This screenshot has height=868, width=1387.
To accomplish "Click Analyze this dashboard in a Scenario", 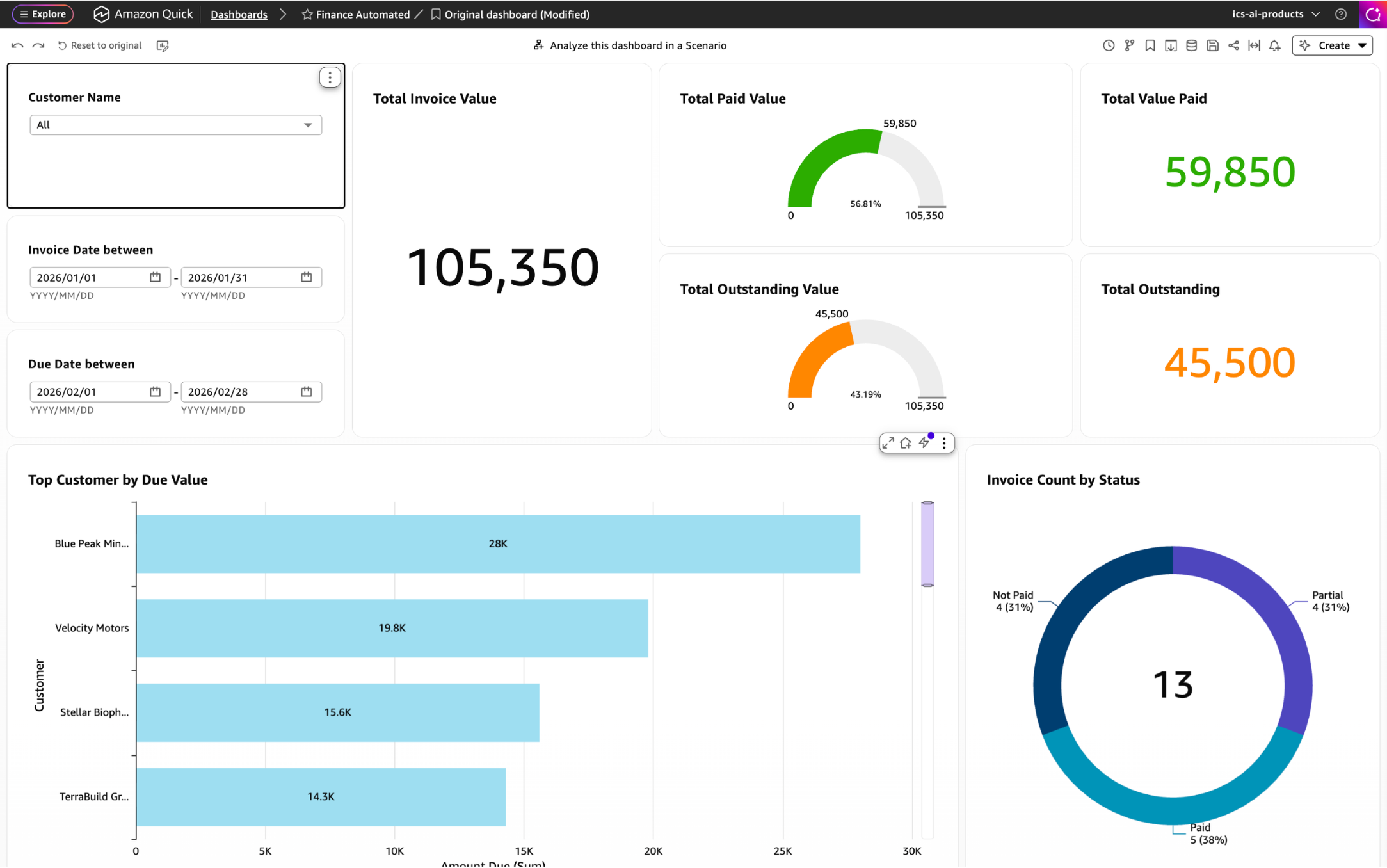I will click(630, 45).
